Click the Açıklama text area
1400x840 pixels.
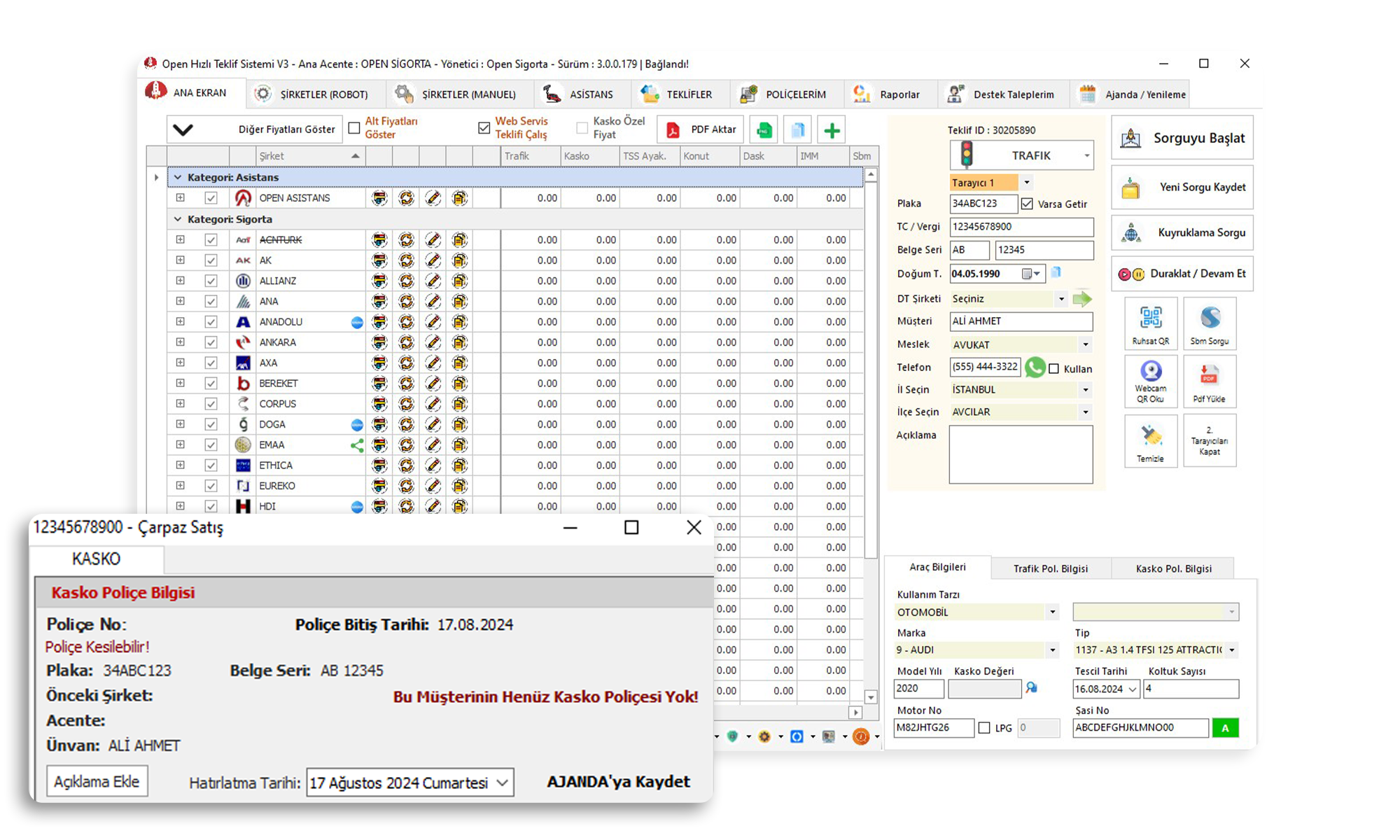tap(1021, 454)
